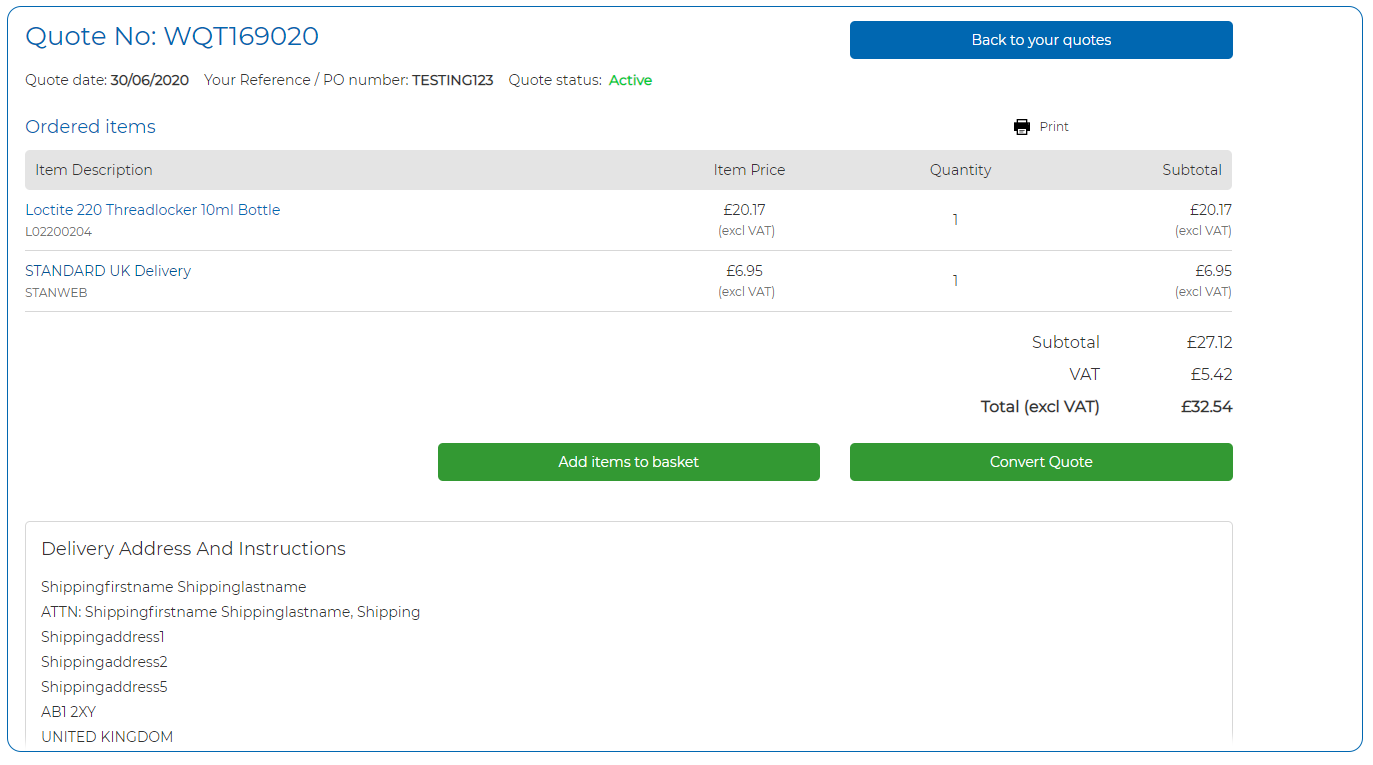The width and height of the screenshot is (1373, 765).
Task: Click the subtotal amount £27.12
Action: tap(1210, 343)
